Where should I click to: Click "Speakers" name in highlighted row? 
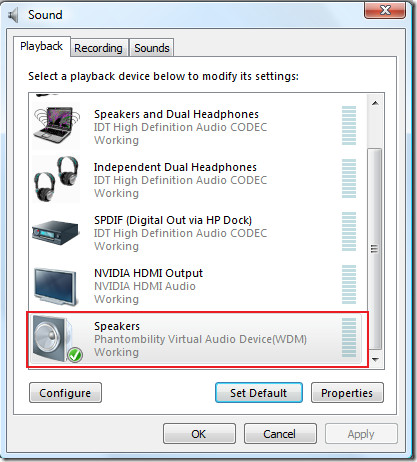117,326
